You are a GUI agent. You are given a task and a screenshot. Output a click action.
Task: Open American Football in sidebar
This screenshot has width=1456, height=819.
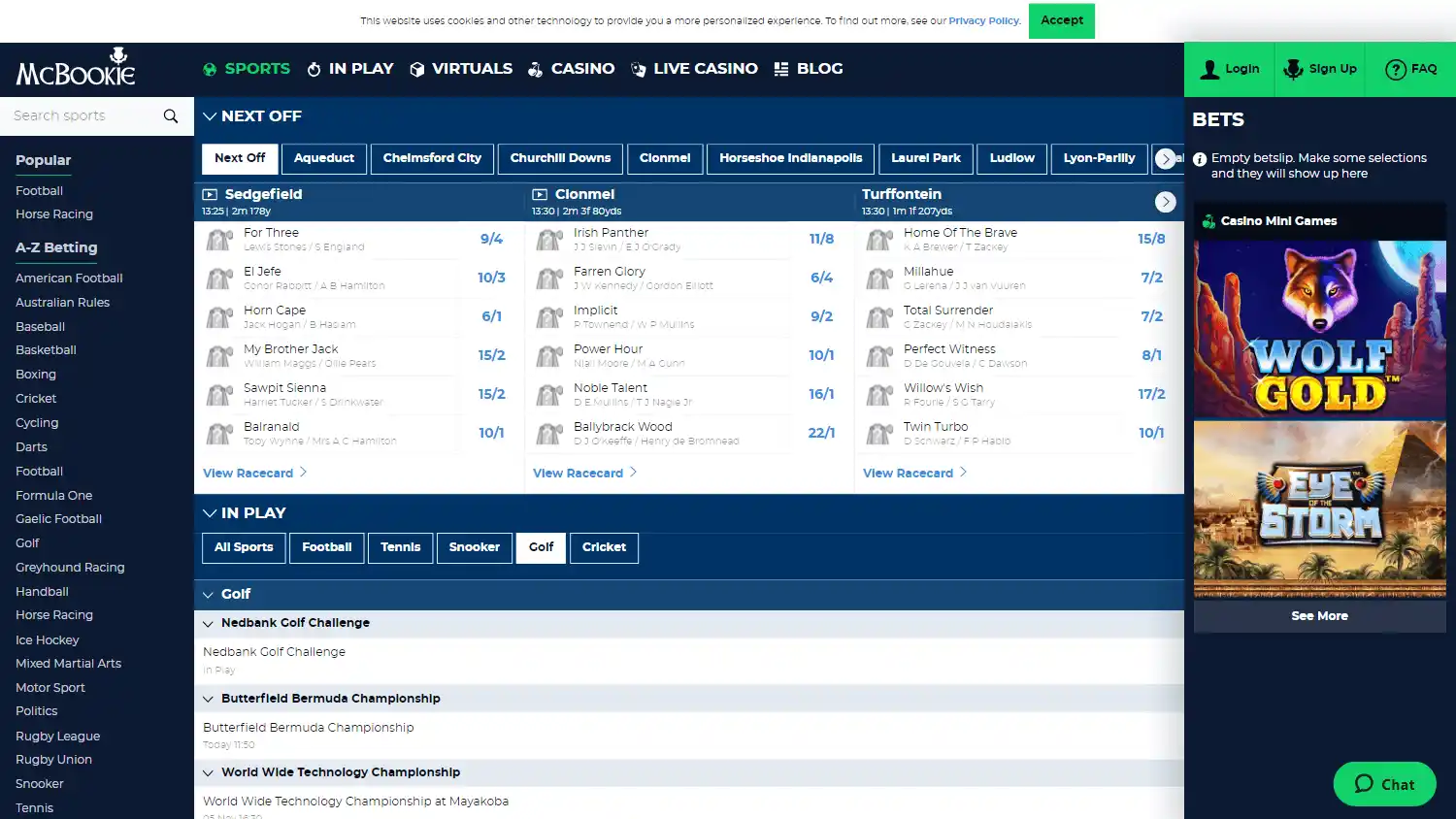[x=69, y=278]
